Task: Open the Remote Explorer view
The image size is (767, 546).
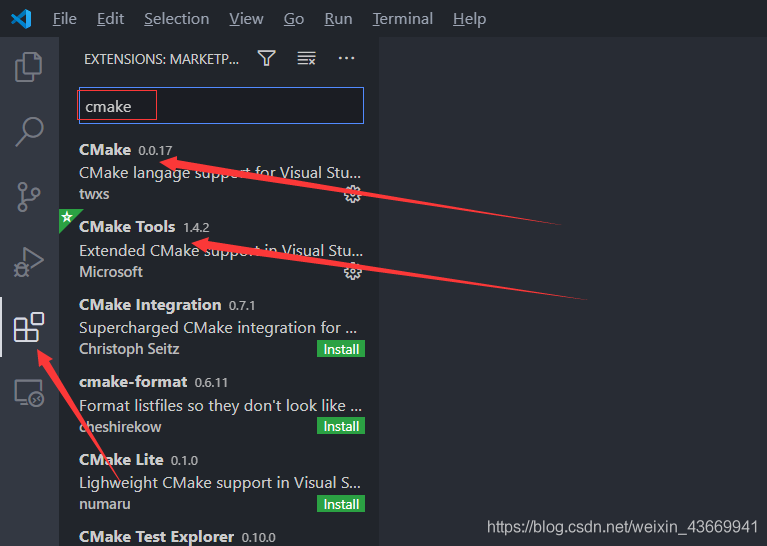Action: (x=29, y=393)
